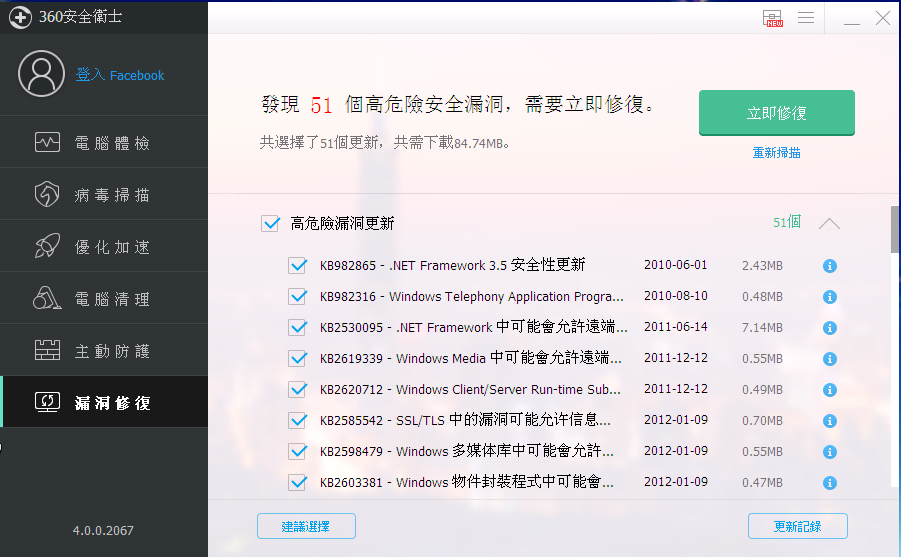Uncheck KB2603381 Windows 物件封裝程式 update
The height and width of the screenshot is (557, 901).
pyautogui.click(x=297, y=482)
